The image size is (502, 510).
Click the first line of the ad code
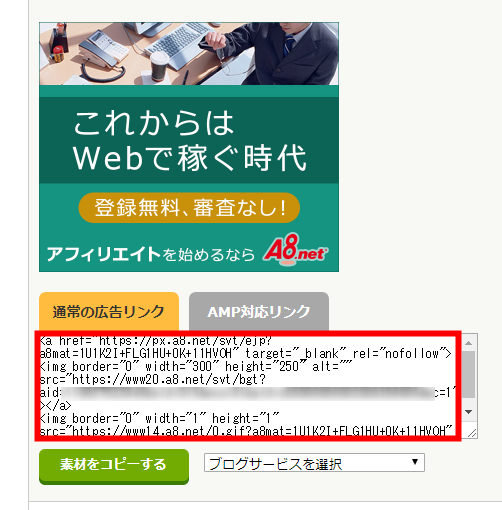156,341
